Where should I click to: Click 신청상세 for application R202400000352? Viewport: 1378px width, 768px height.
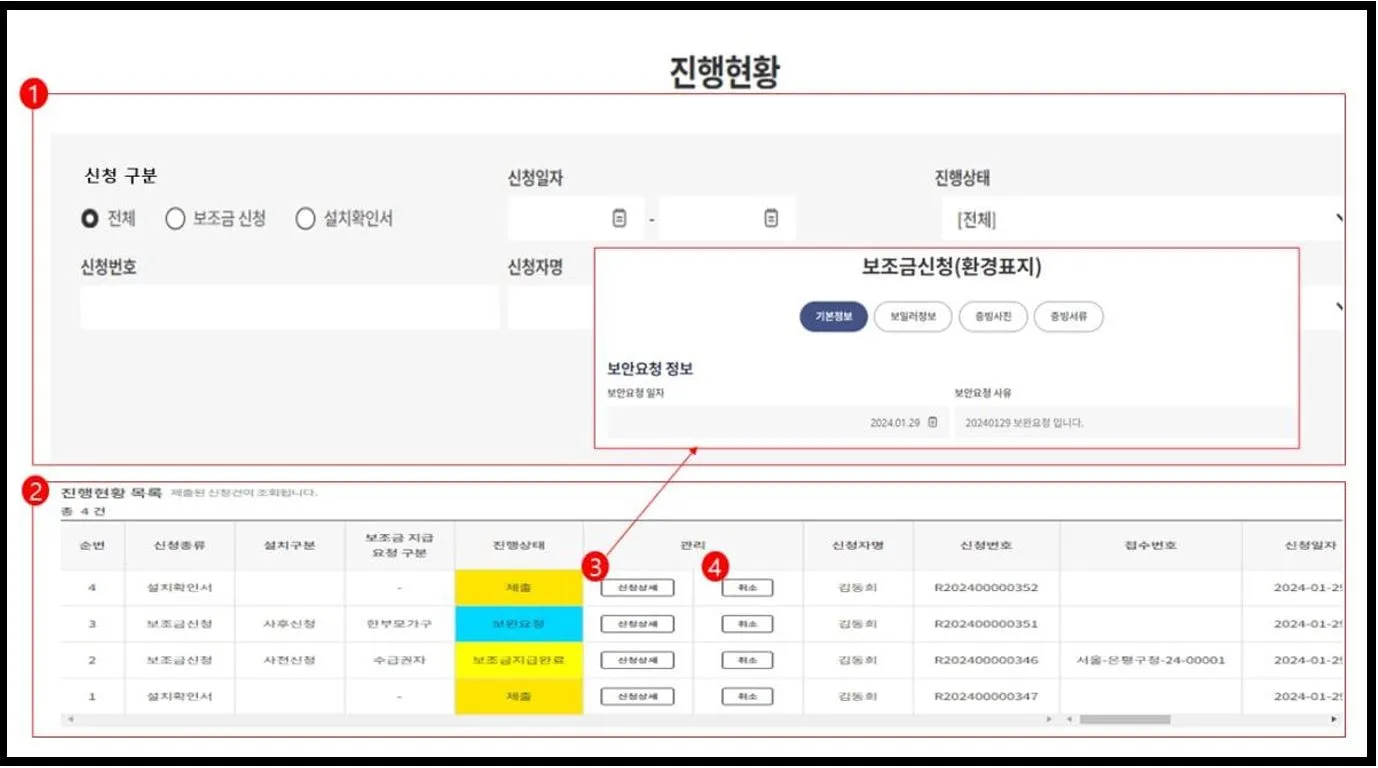637,587
